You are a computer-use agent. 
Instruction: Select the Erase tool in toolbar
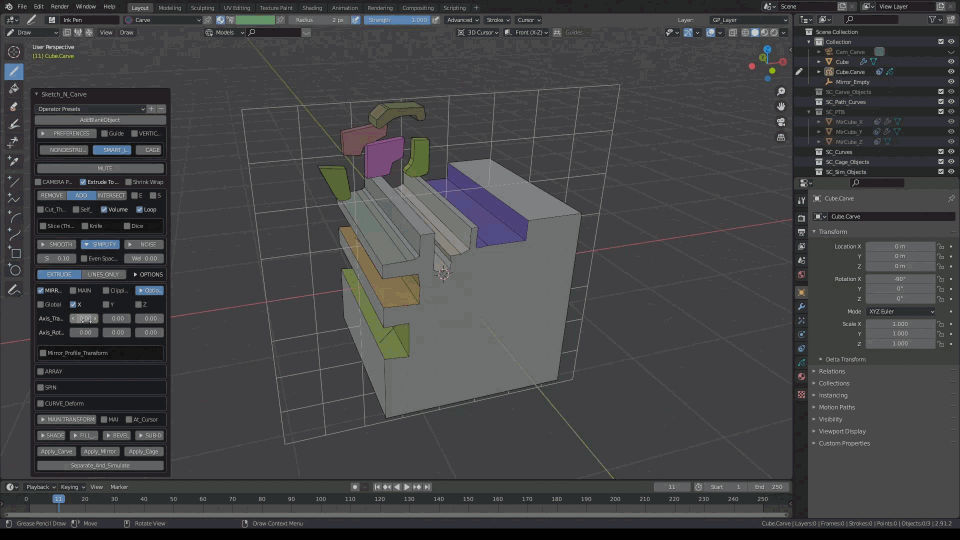[x=14, y=107]
